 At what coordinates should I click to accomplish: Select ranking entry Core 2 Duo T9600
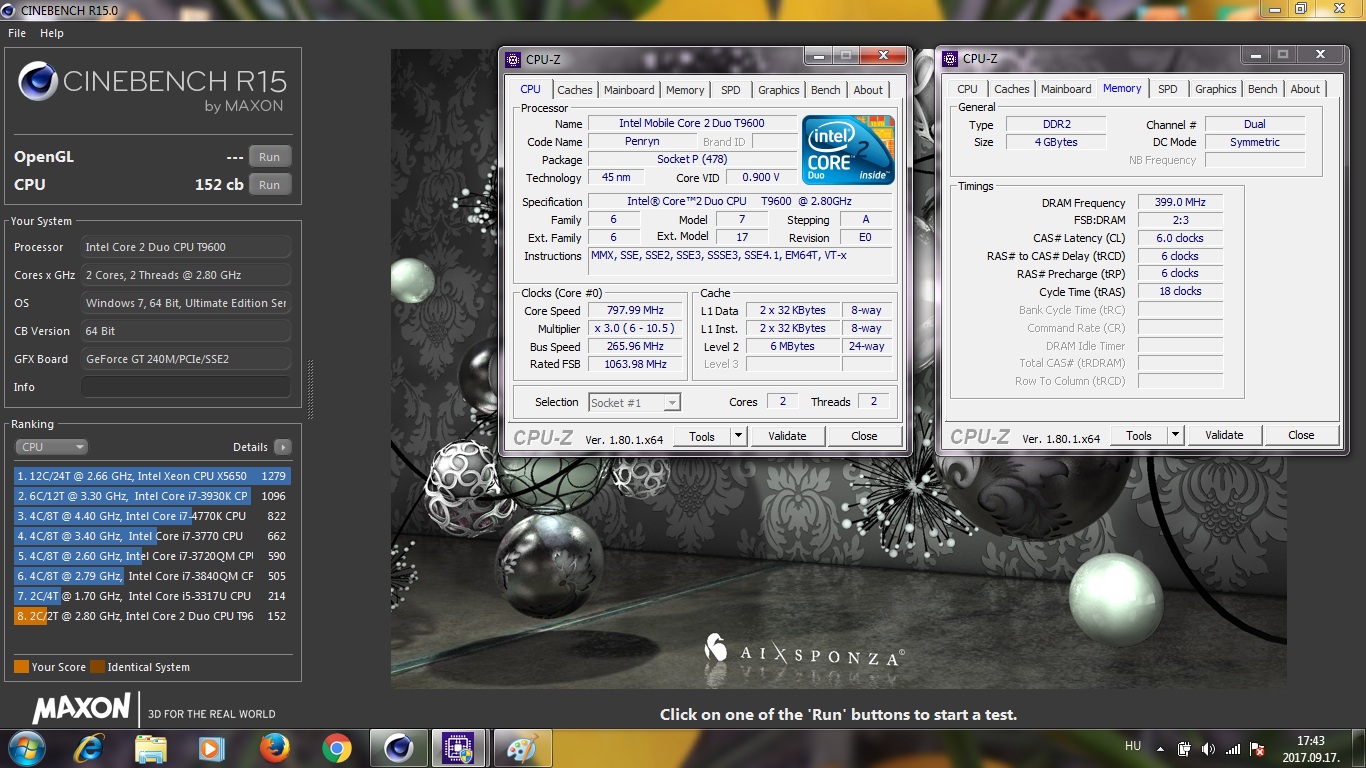click(x=152, y=616)
